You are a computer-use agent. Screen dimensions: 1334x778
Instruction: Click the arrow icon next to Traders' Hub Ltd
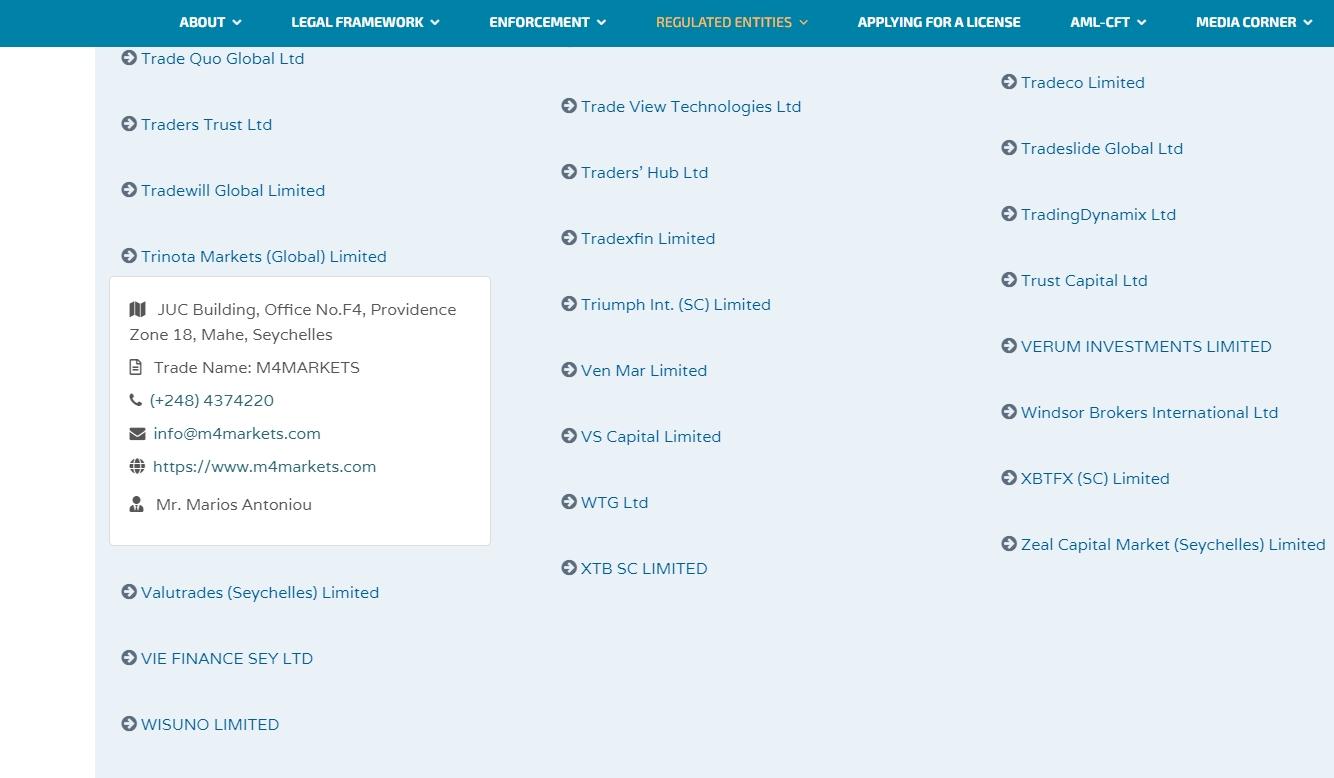[x=569, y=172]
